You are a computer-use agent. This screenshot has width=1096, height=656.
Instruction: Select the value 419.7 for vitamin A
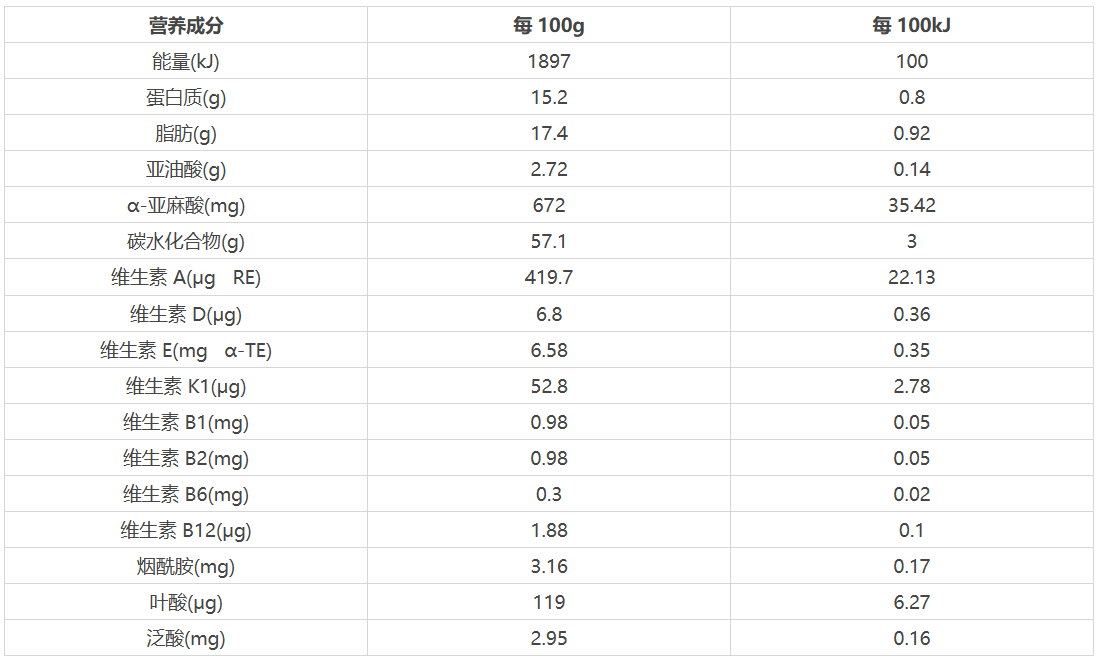click(x=548, y=278)
